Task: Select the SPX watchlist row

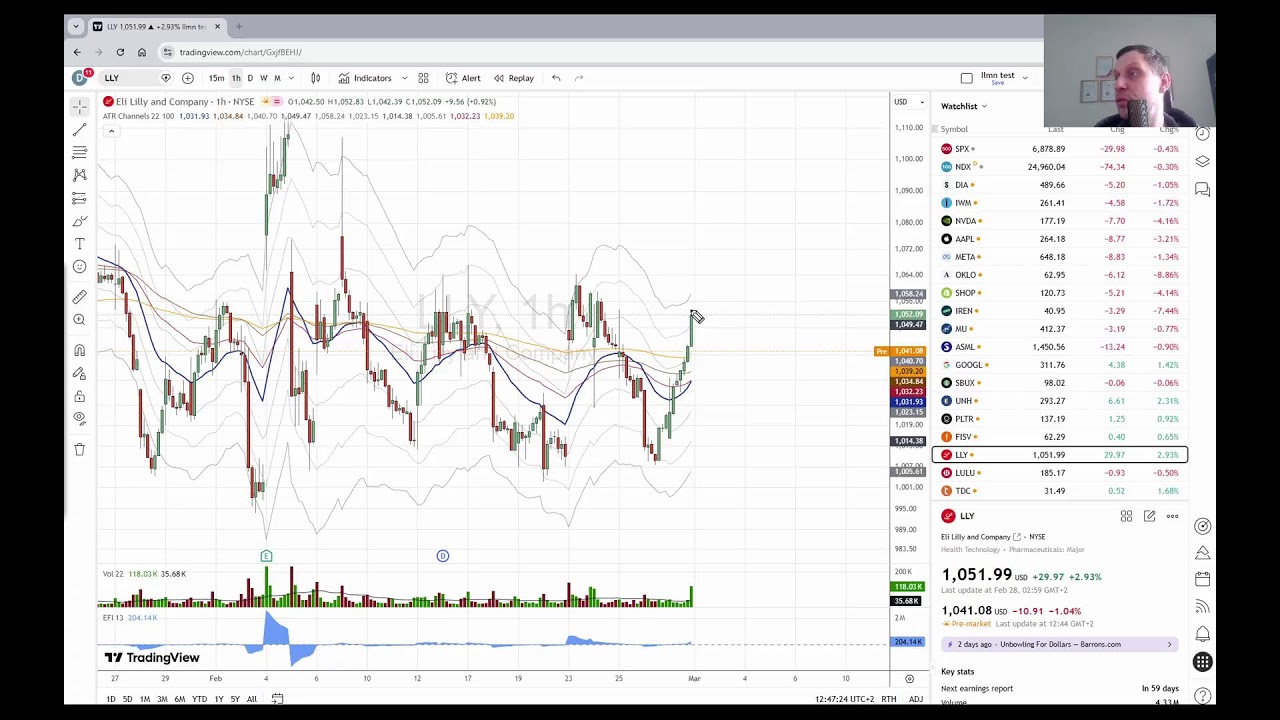Action: (1060, 149)
